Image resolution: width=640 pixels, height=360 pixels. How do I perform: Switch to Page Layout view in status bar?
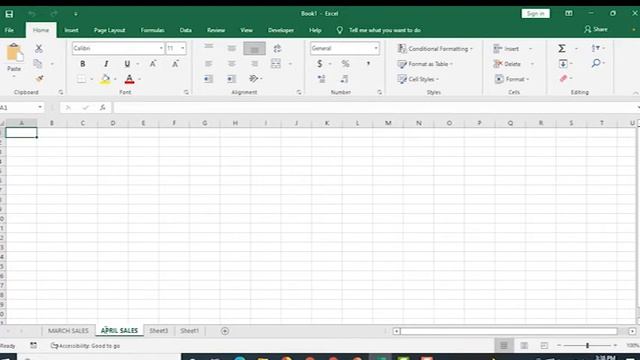point(524,346)
